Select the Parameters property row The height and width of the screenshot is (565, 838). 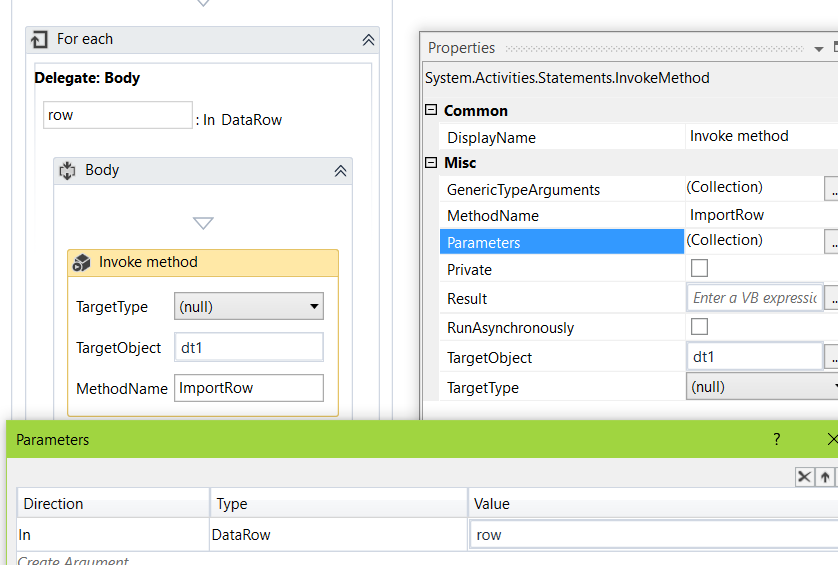coord(560,242)
